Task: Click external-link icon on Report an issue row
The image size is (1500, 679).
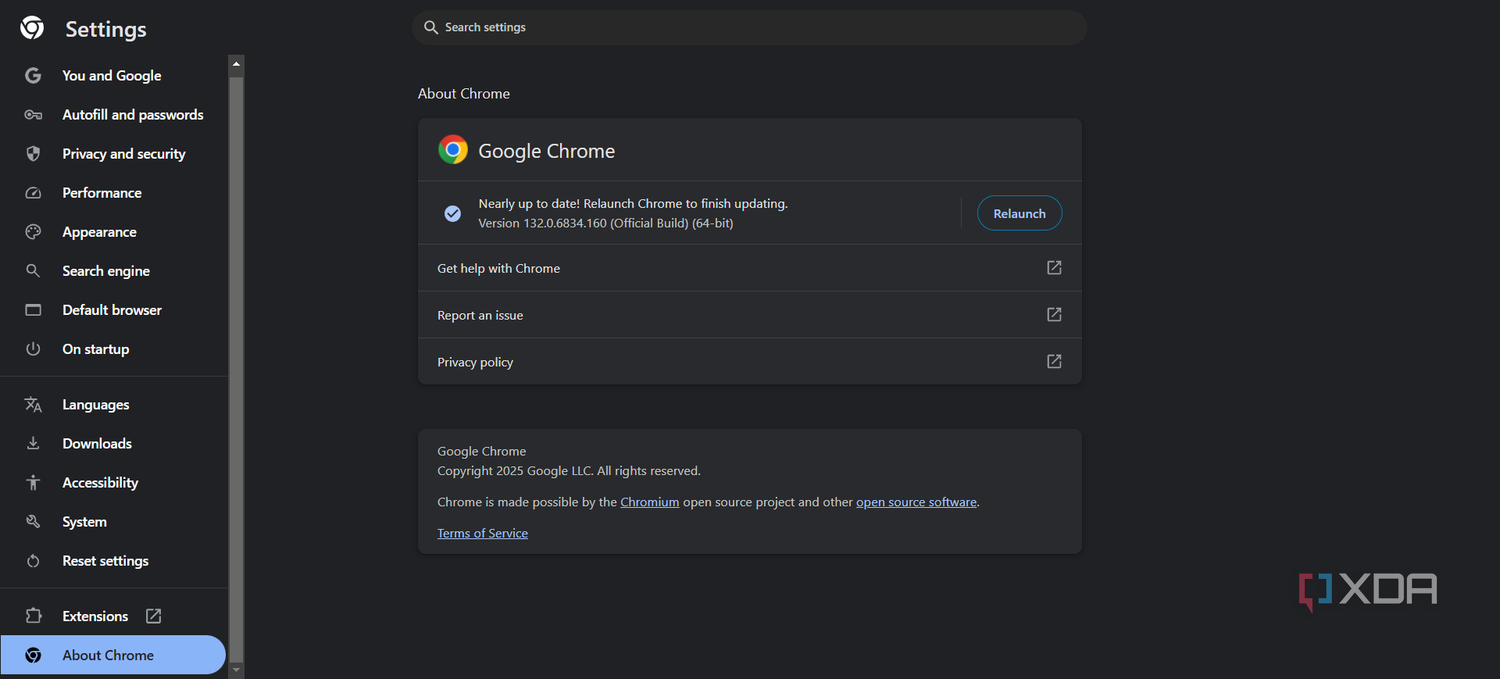Action: [x=1054, y=315]
